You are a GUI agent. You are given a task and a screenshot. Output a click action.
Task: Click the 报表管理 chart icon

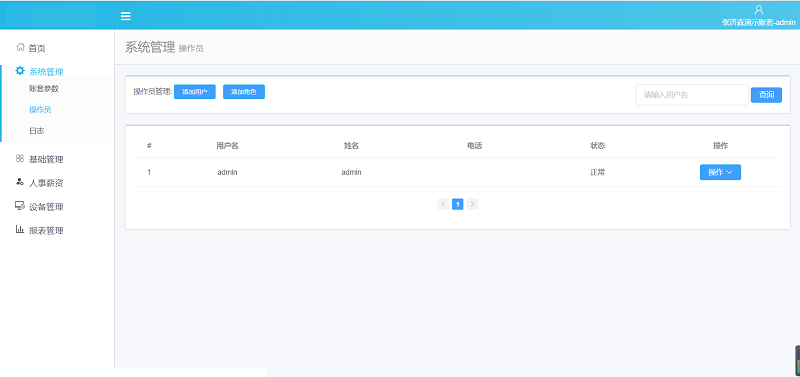20,230
